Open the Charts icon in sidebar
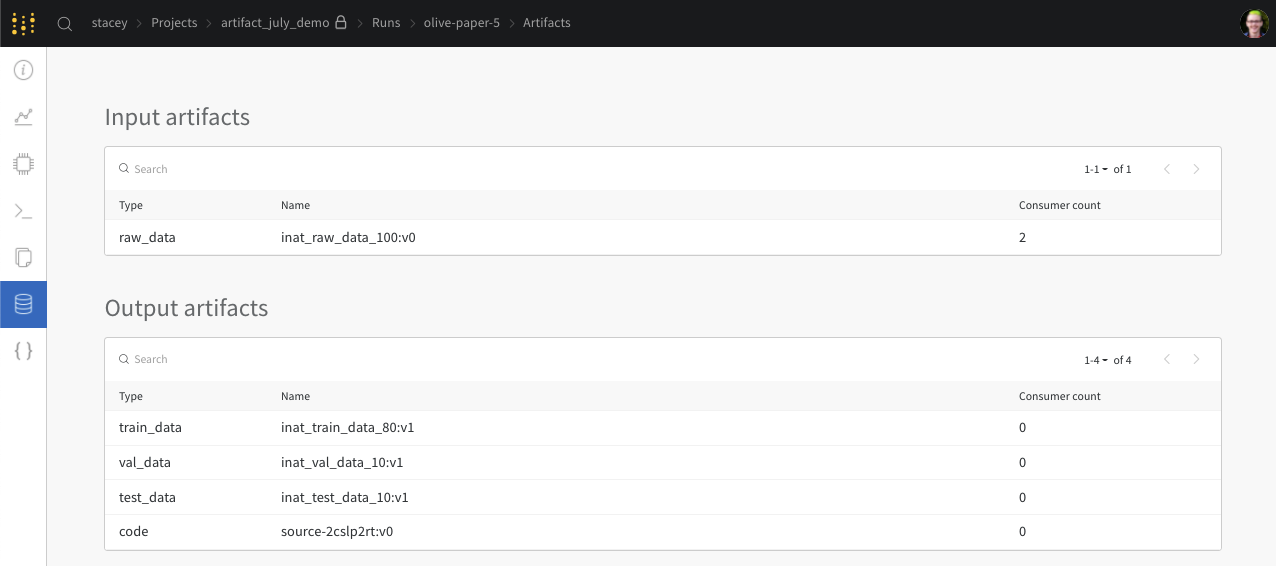1276x566 pixels. click(x=23, y=117)
